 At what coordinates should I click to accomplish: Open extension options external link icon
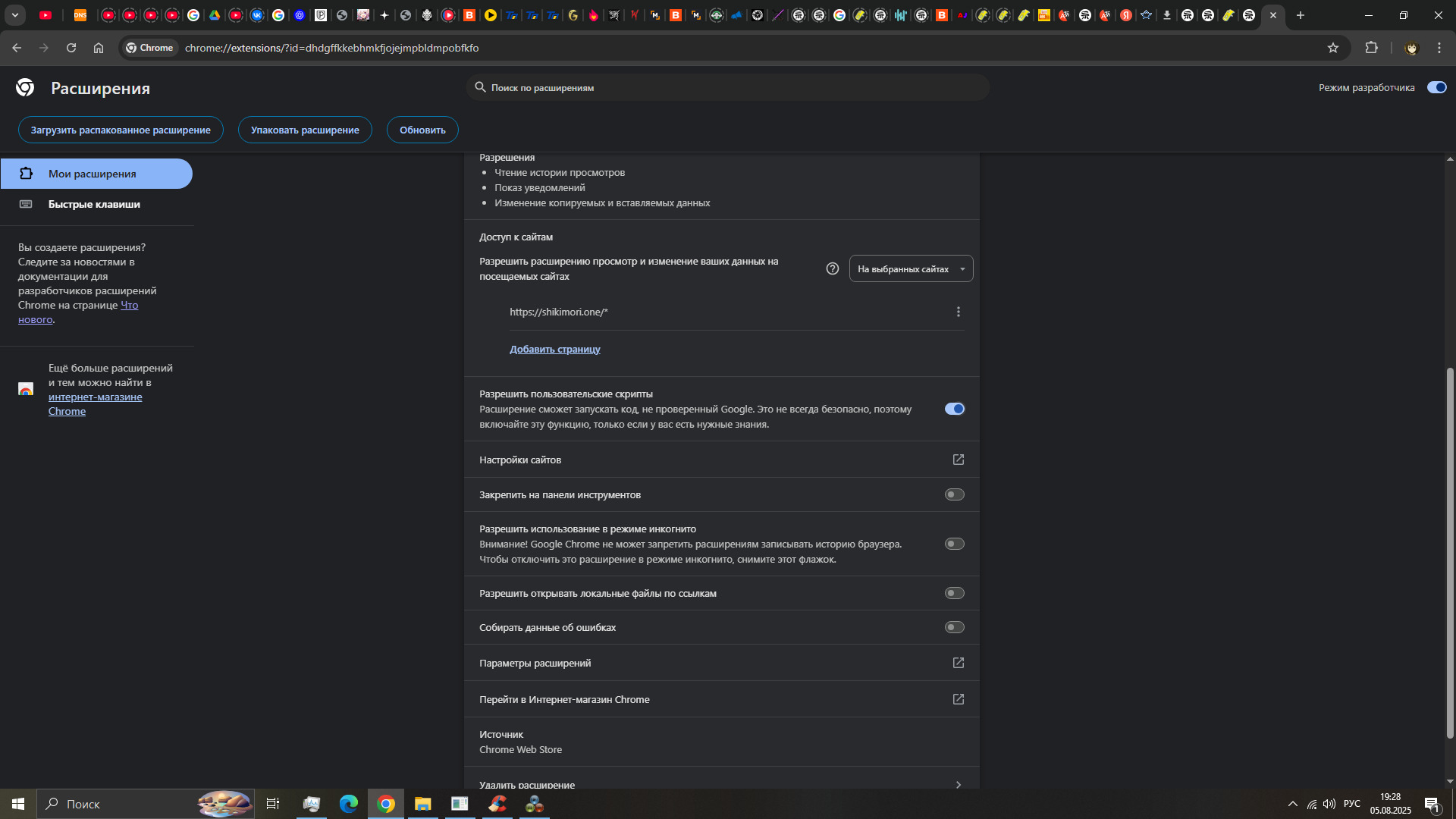pyautogui.click(x=959, y=663)
